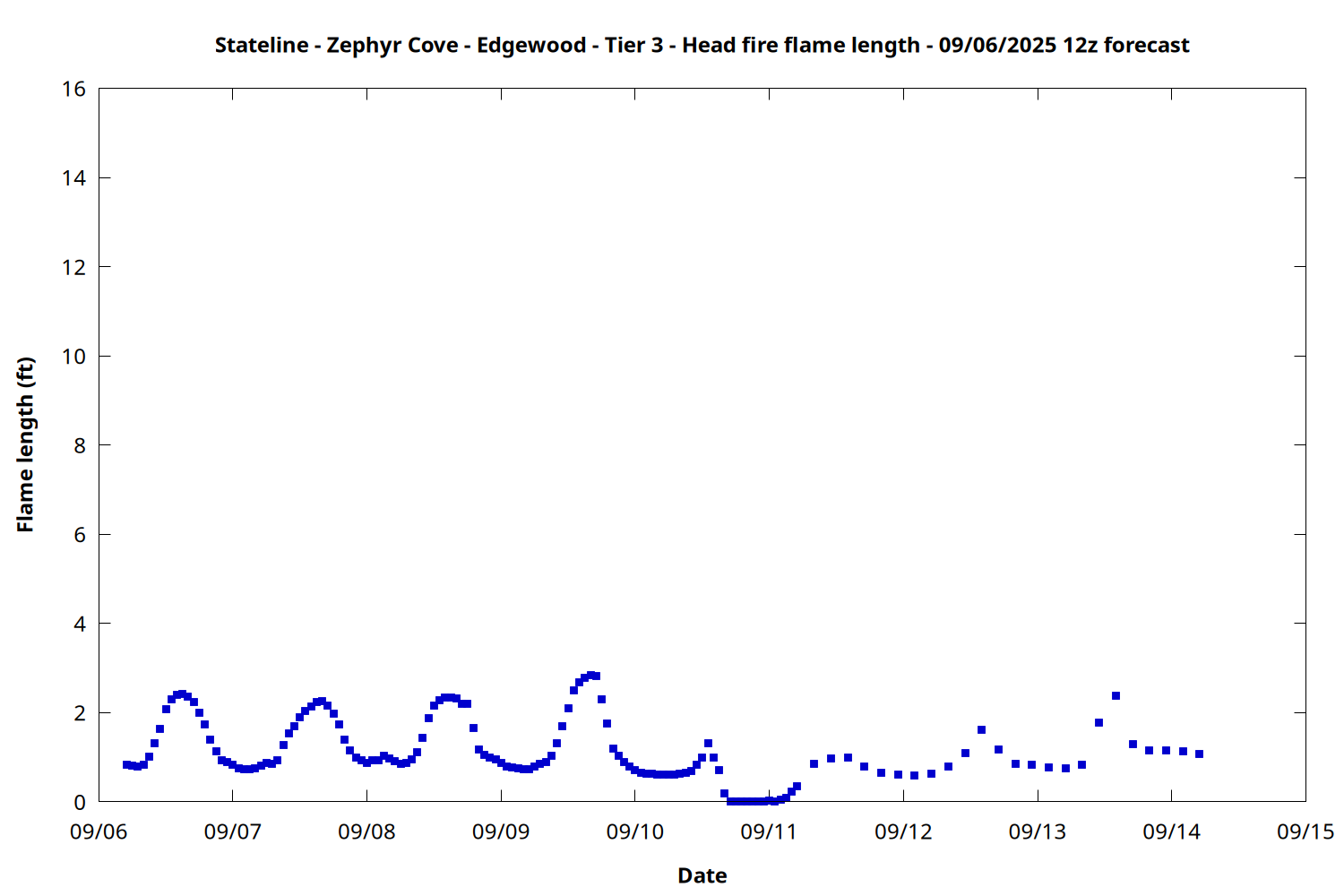
Task: Click the y-axis value 4
Action: 81,624
